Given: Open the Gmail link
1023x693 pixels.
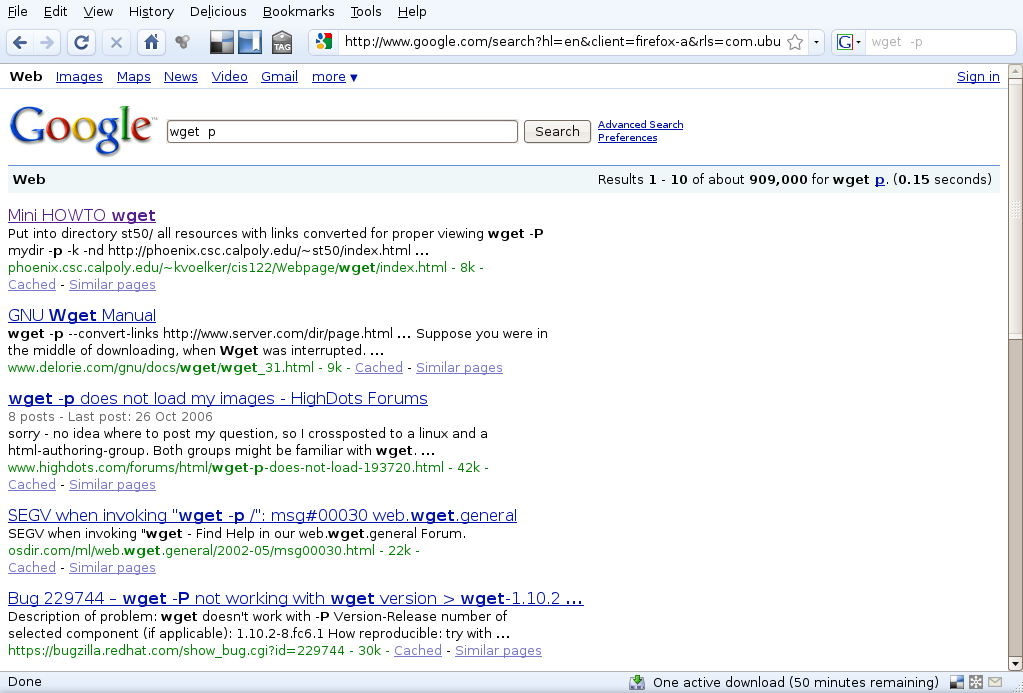Looking at the screenshot, I should click(x=279, y=77).
